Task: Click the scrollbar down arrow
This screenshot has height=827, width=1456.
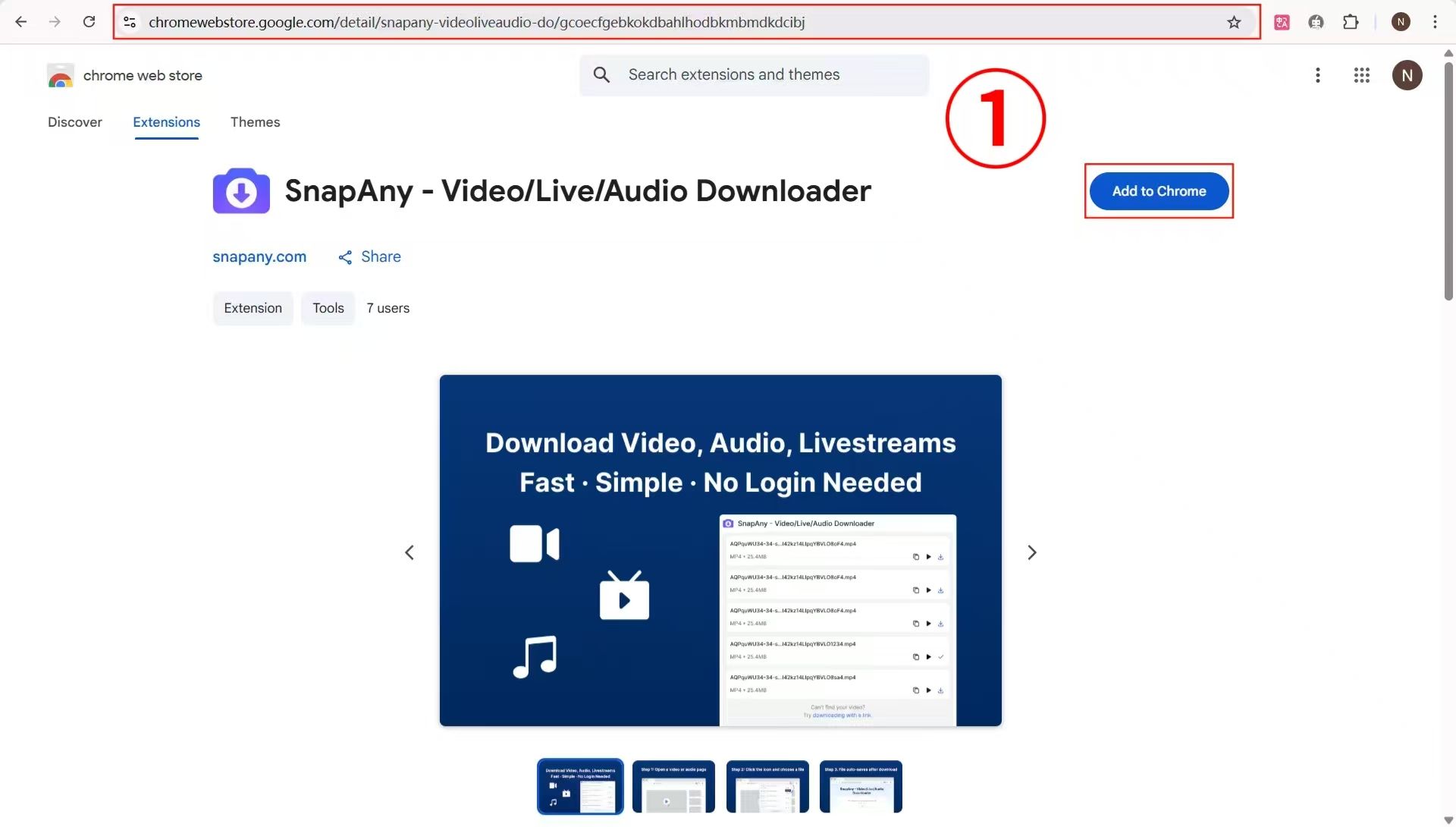Action: (x=1448, y=820)
